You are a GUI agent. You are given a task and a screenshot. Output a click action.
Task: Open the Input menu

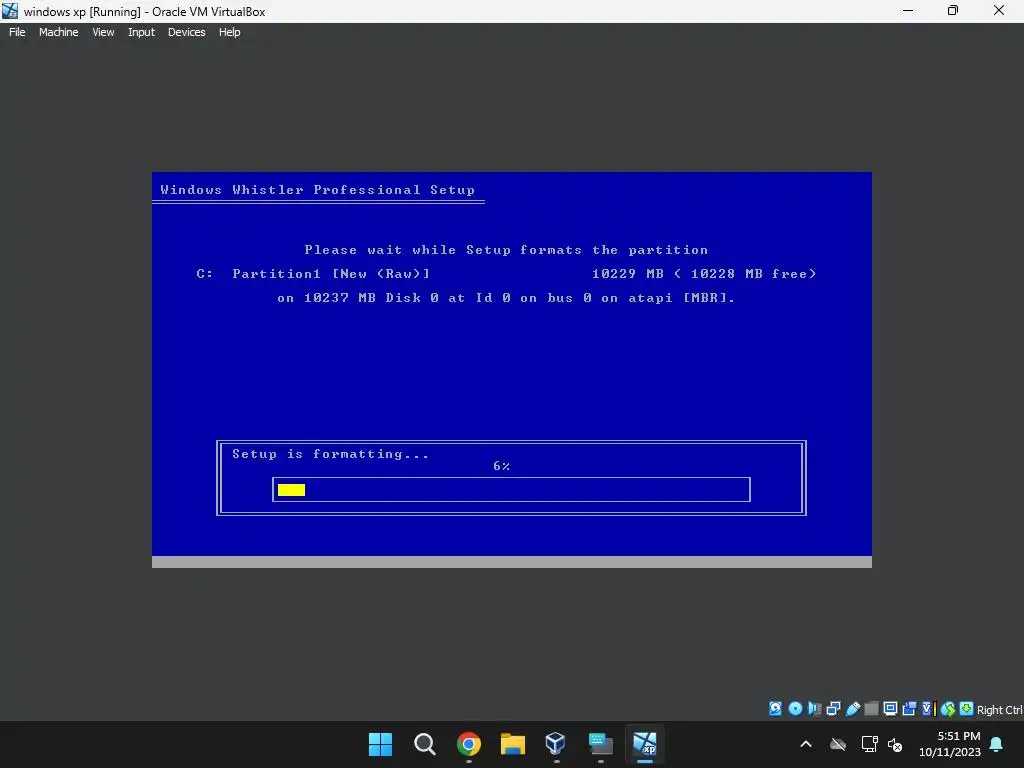pos(141,32)
